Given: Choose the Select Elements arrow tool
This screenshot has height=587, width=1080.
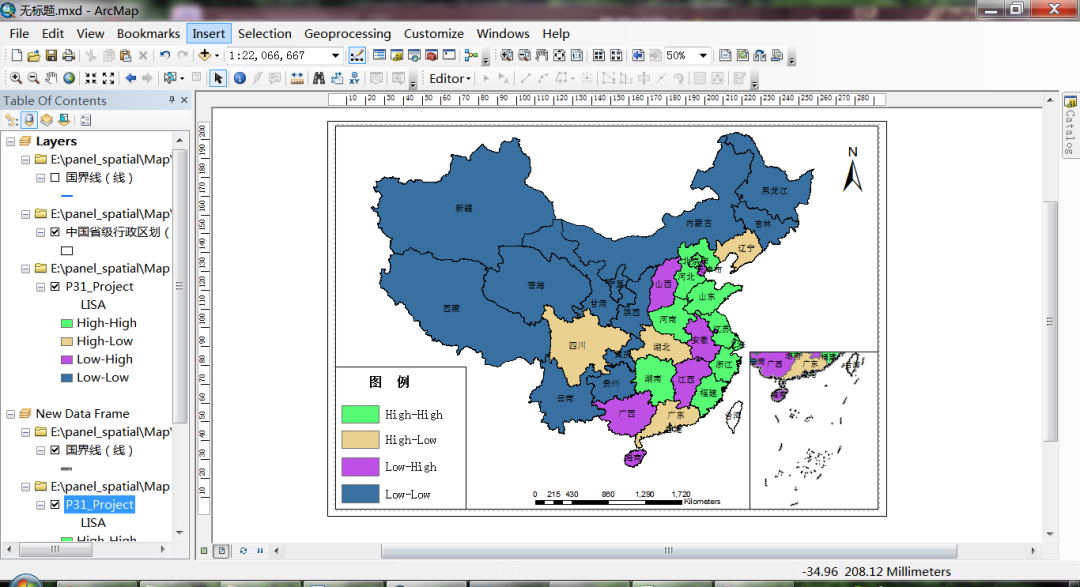Looking at the screenshot, I should [218, 79].
